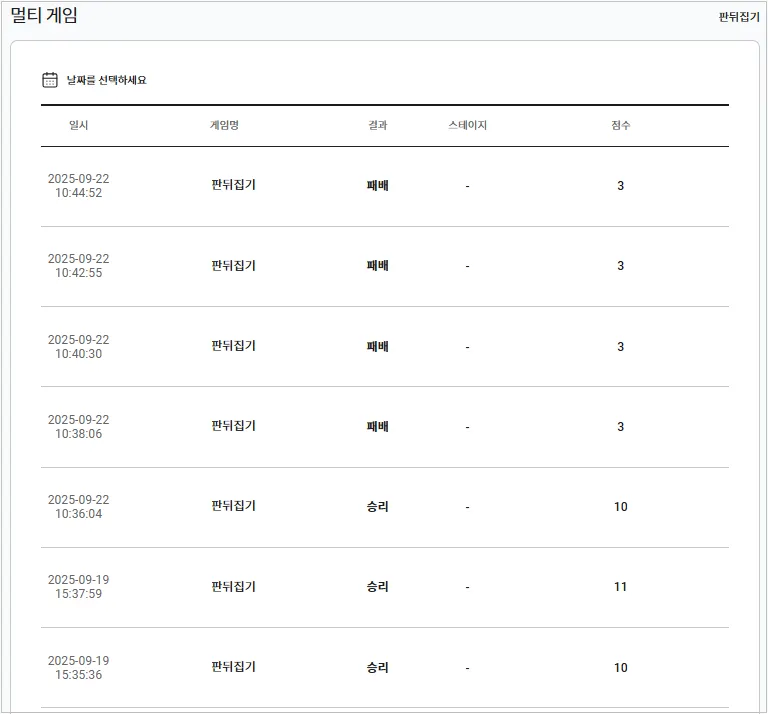Click the 멀티 게임 page title

(x=44, y=16)
